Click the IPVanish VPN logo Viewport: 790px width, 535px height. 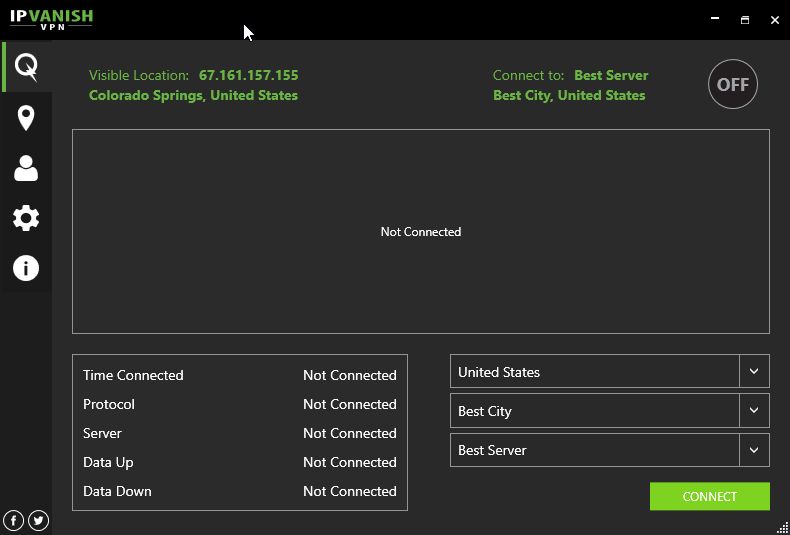point(52,18)
